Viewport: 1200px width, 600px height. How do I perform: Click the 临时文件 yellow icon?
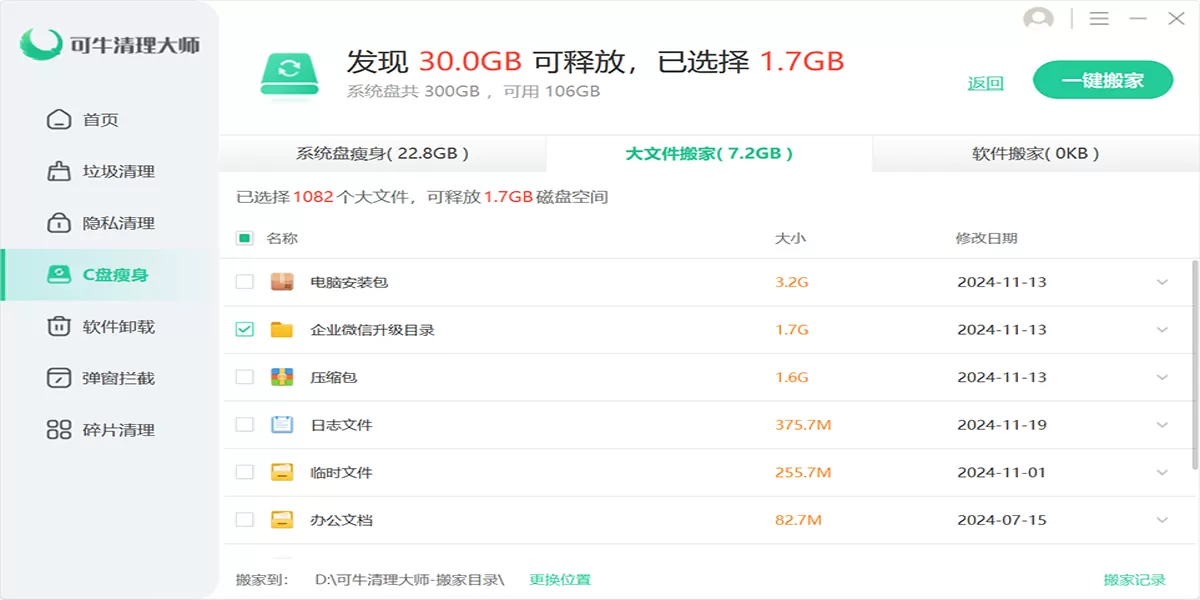pyautogui.click(x=282, y=472)
